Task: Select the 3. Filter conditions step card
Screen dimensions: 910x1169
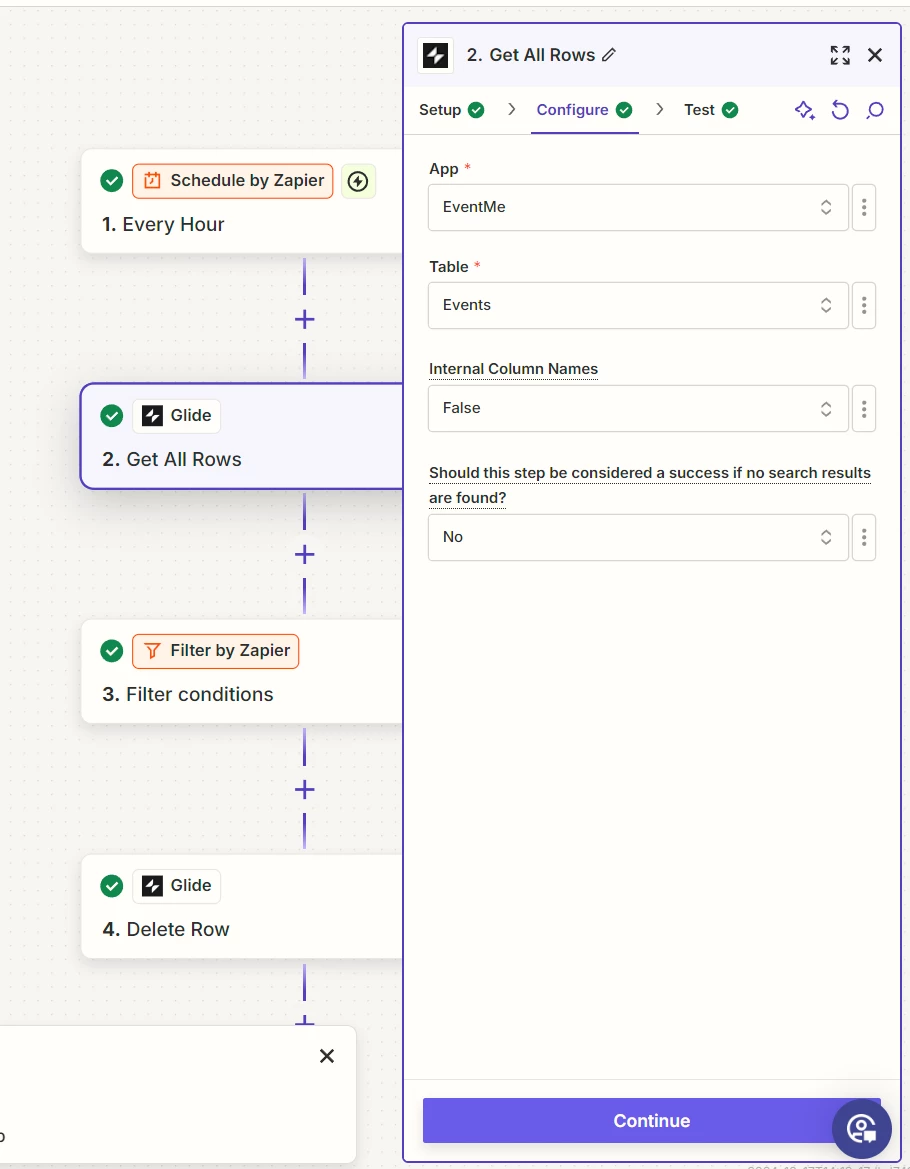Action: pyautogui.click(x=241, y=671)
